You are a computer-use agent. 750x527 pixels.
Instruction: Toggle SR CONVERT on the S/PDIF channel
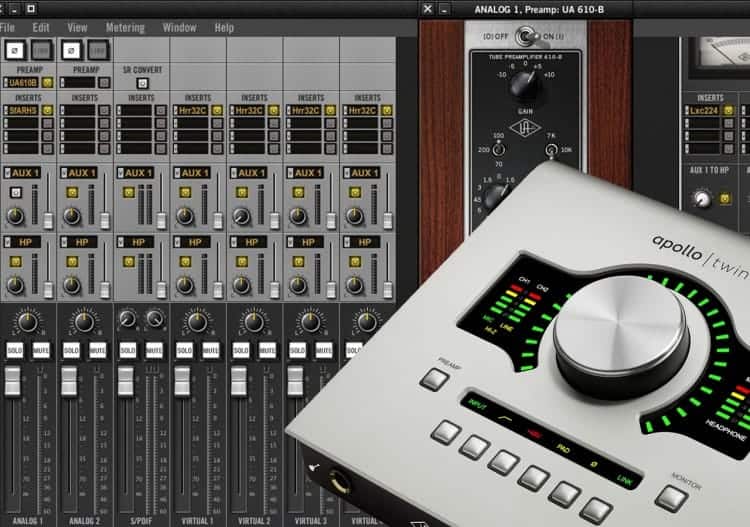pos(142,83)
